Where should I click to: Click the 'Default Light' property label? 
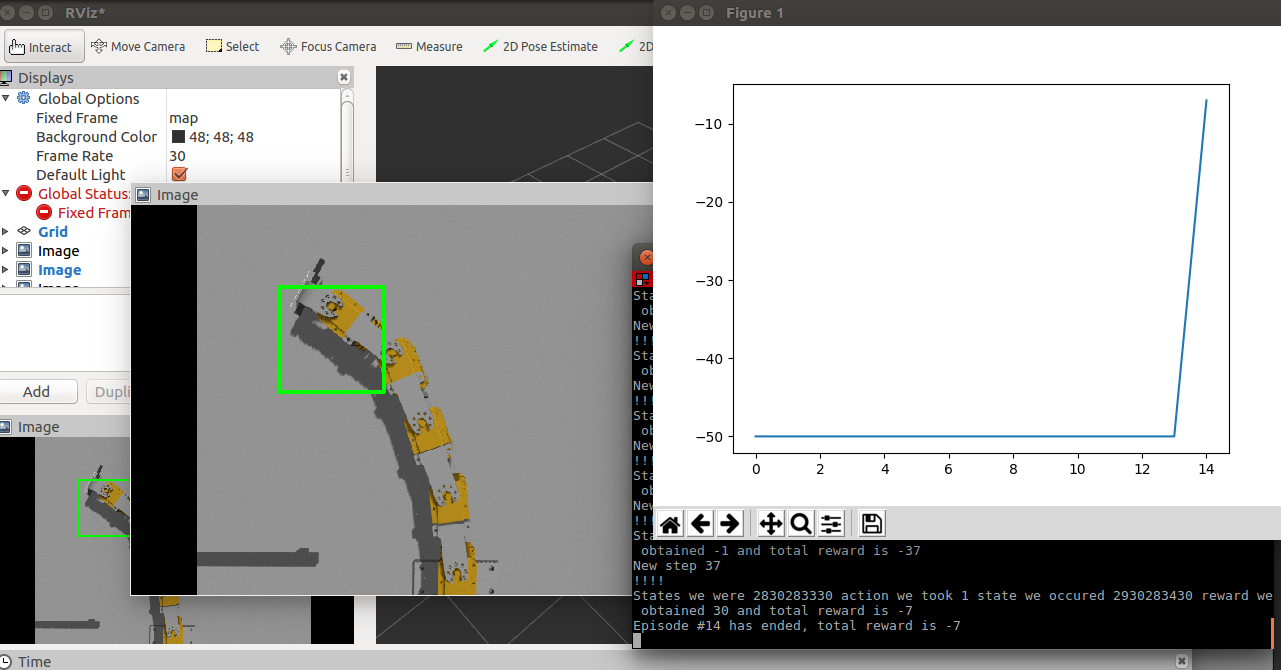coord(81,174)
